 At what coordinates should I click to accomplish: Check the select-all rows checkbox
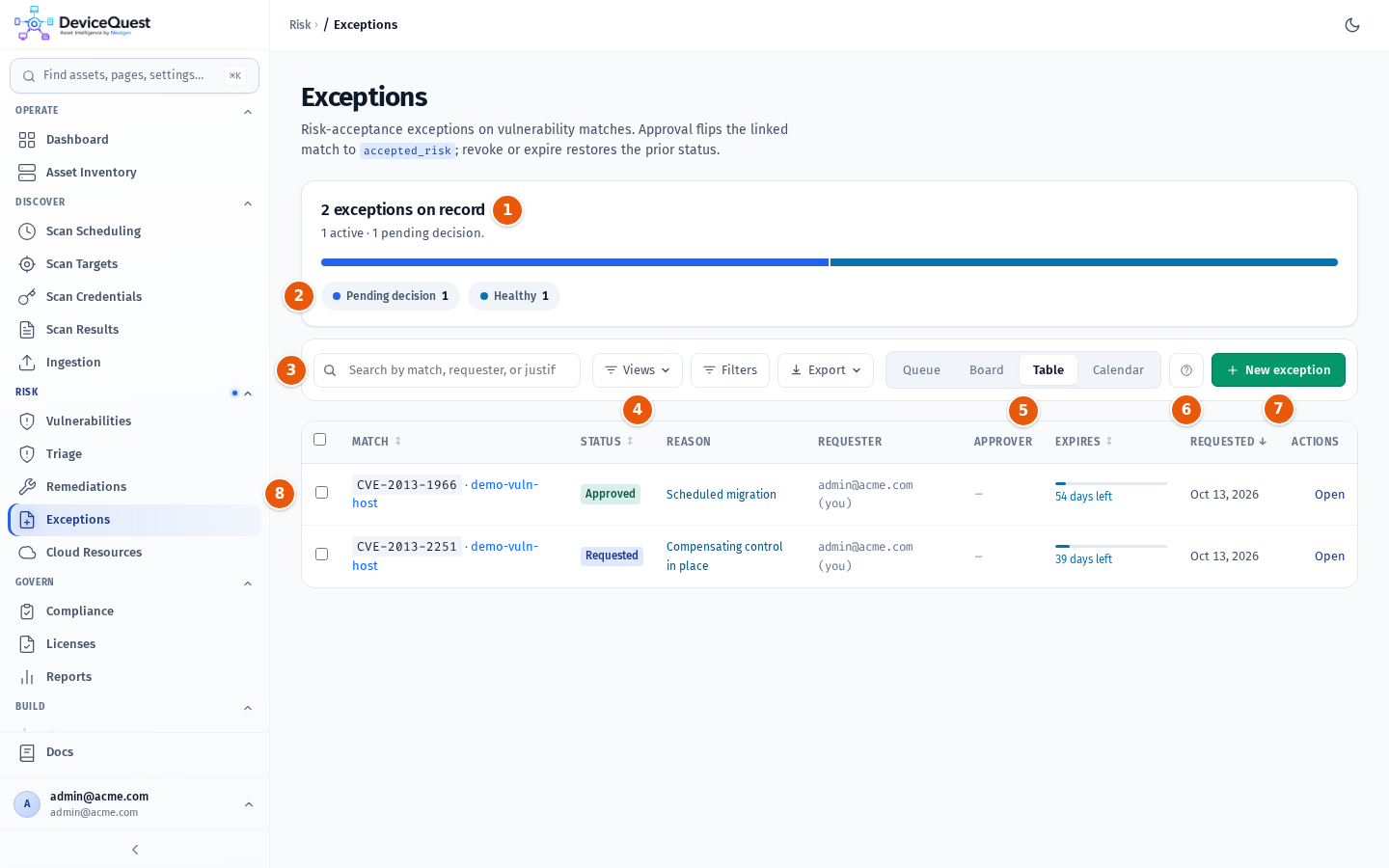[x=320, y=440]
